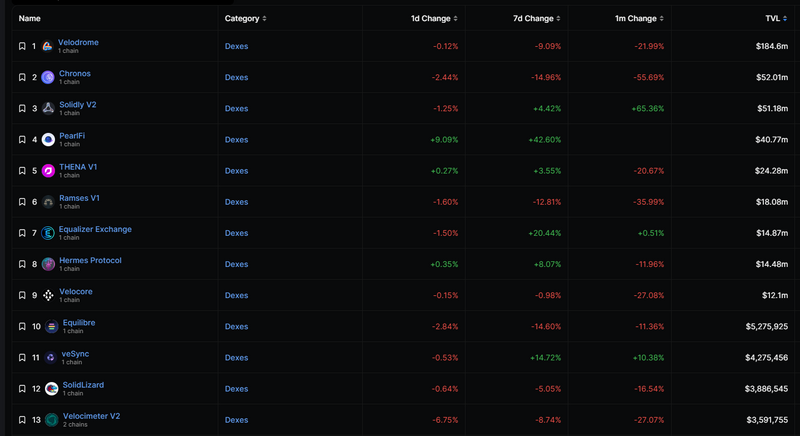Sort the table by Category column

245,18
